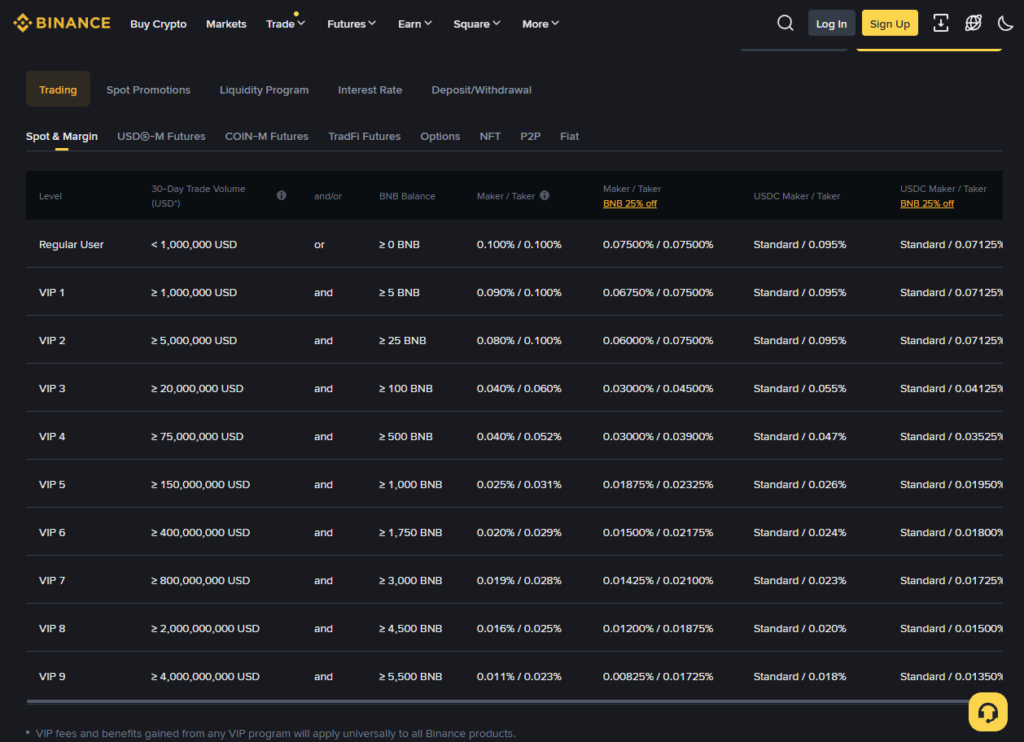Open the Interest Rate tab
The width and height of the screenshot is (1024, 742).
370,89
